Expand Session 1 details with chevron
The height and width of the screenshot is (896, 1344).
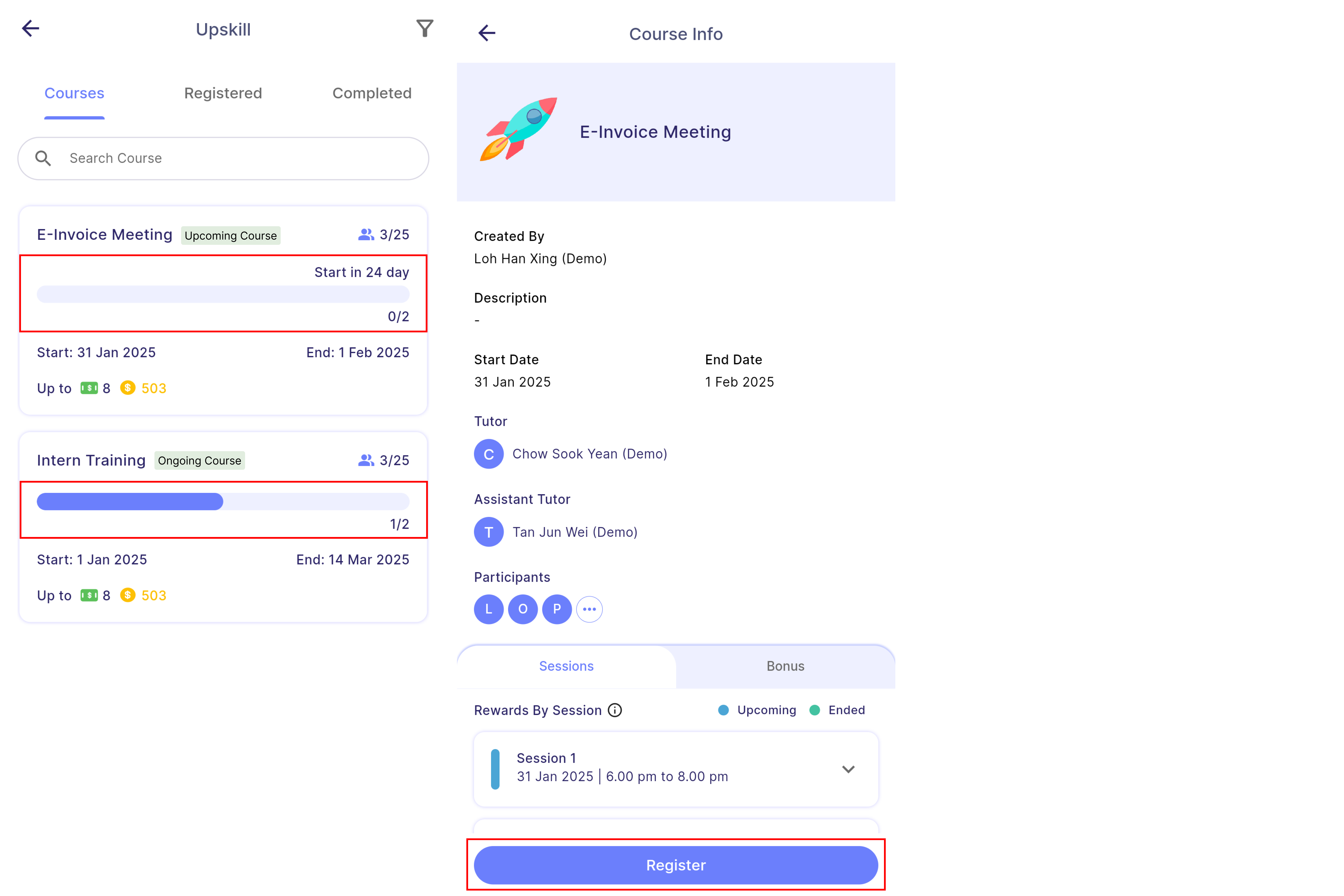[849, 769]
